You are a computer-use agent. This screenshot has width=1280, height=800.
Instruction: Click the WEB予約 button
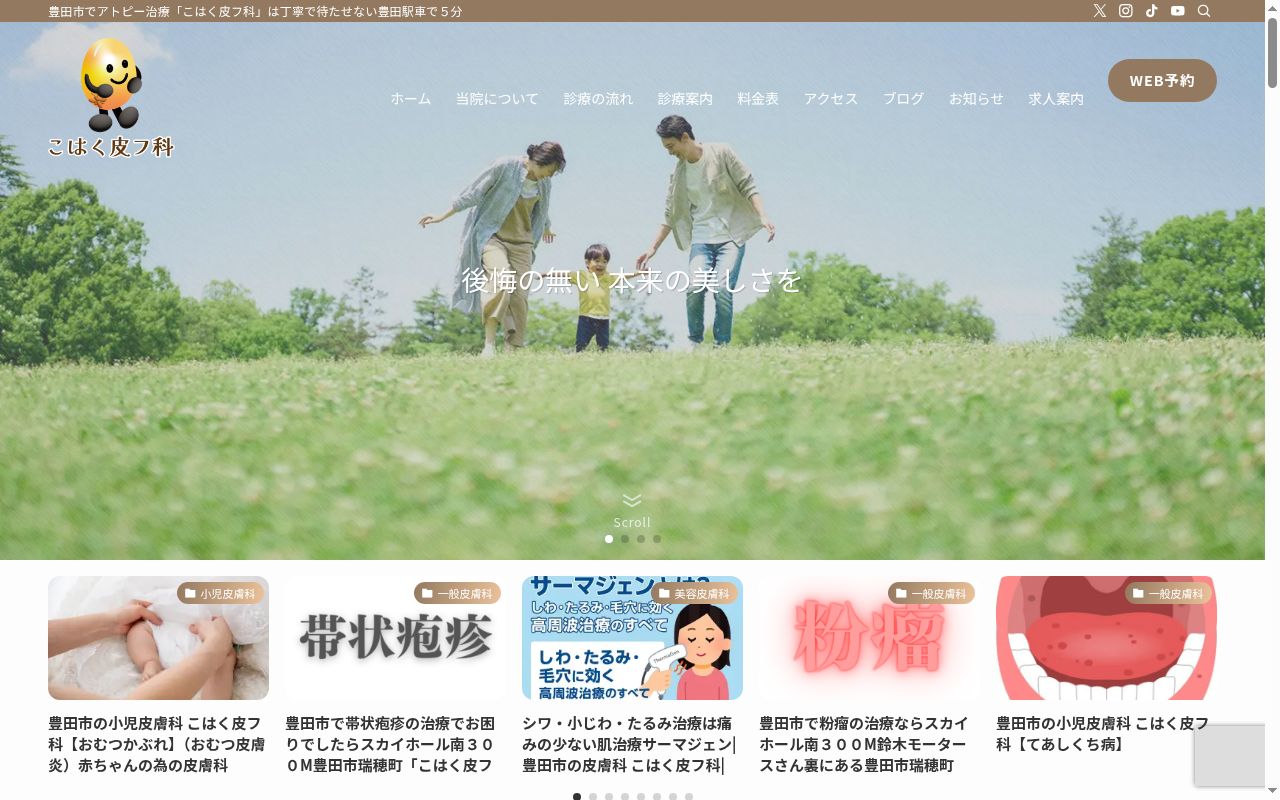coord(1162,80)
